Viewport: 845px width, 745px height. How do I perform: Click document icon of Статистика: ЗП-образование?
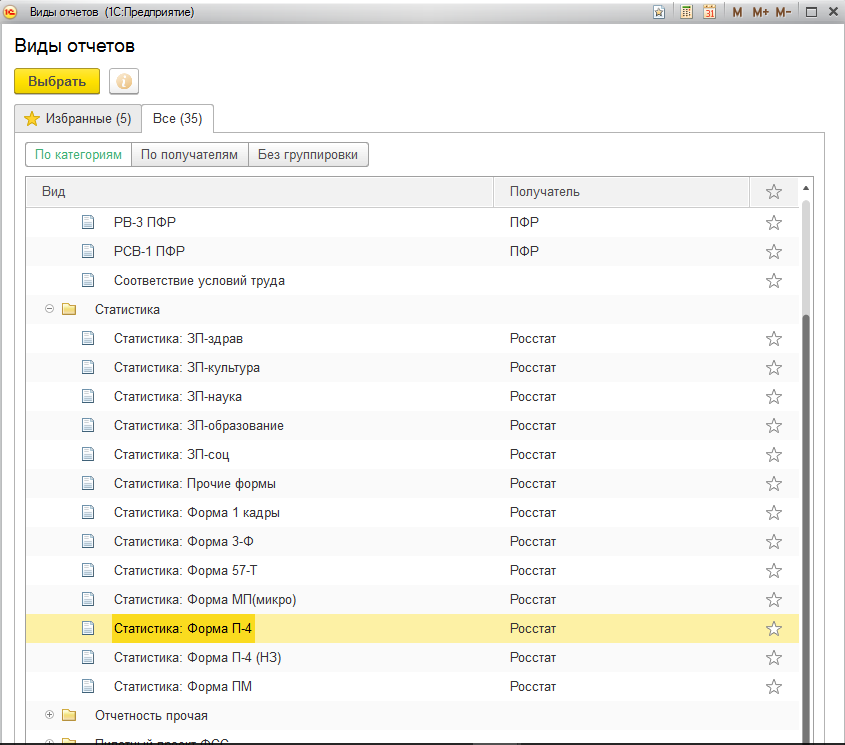pyautogui.click(x=88, y=425)
